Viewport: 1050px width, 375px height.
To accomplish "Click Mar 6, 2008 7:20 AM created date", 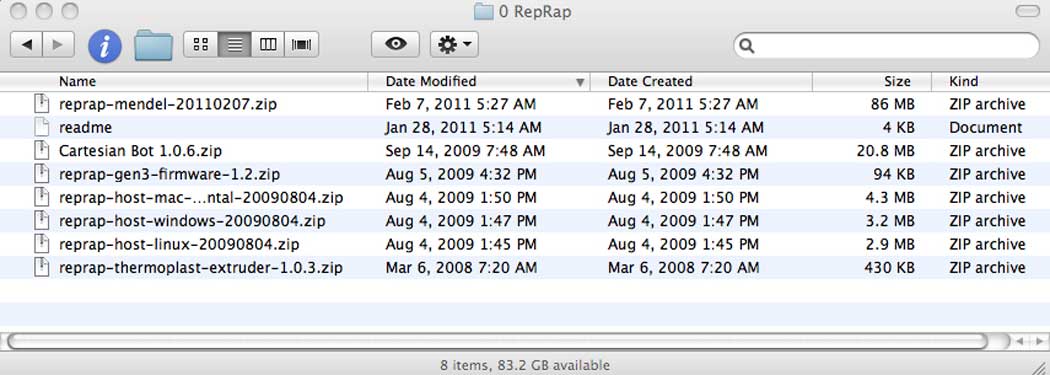I will pyautogui.click(x=684, y=269).
